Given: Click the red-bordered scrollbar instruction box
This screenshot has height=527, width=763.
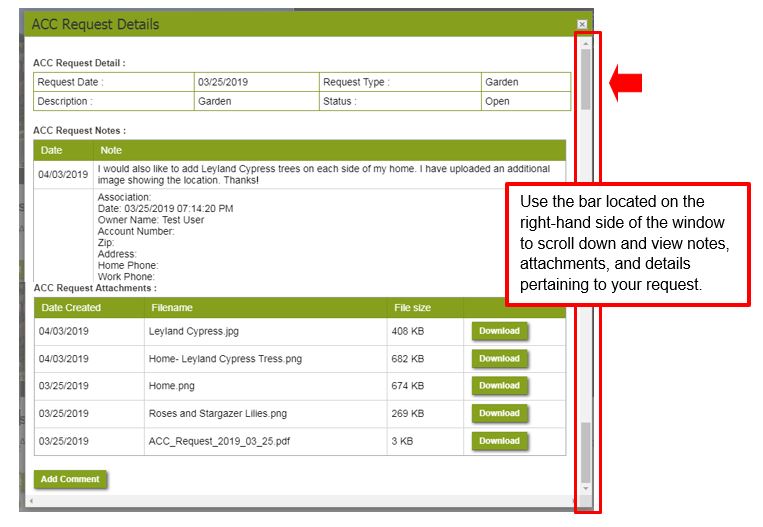Looking at the screenshot, I should pyautogui.click(x=627, y=244).
